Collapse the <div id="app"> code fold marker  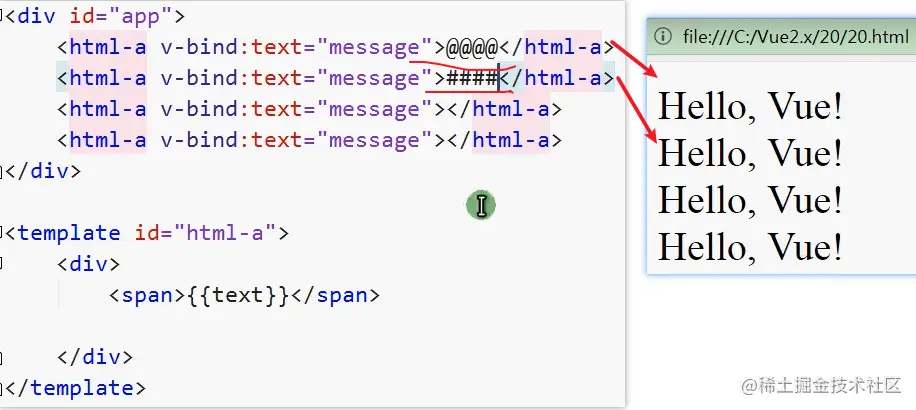[x=2, y=16]
